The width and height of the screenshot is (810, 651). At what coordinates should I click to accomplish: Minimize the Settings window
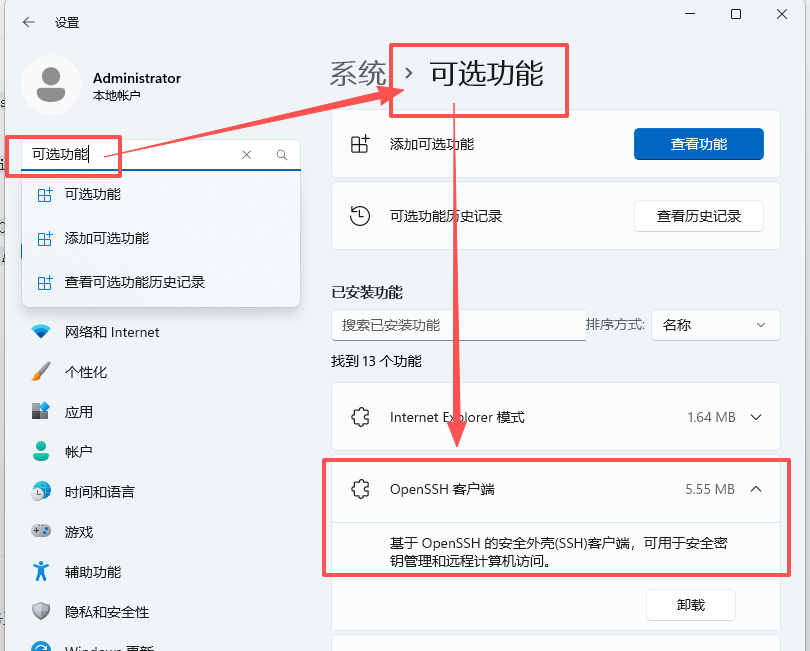(690, 14)
